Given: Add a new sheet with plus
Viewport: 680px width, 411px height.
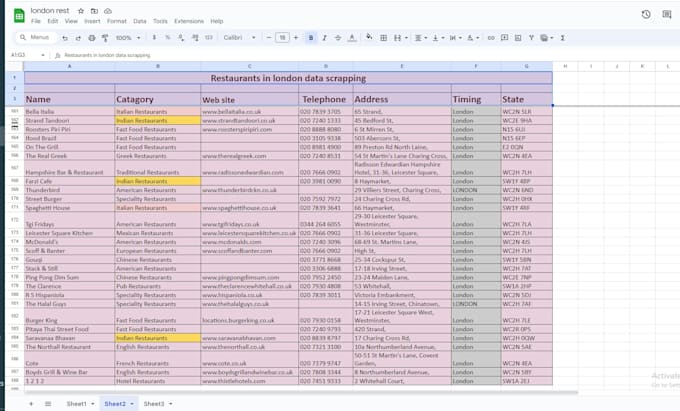Looking at the screenshot, I should [31, 404].
